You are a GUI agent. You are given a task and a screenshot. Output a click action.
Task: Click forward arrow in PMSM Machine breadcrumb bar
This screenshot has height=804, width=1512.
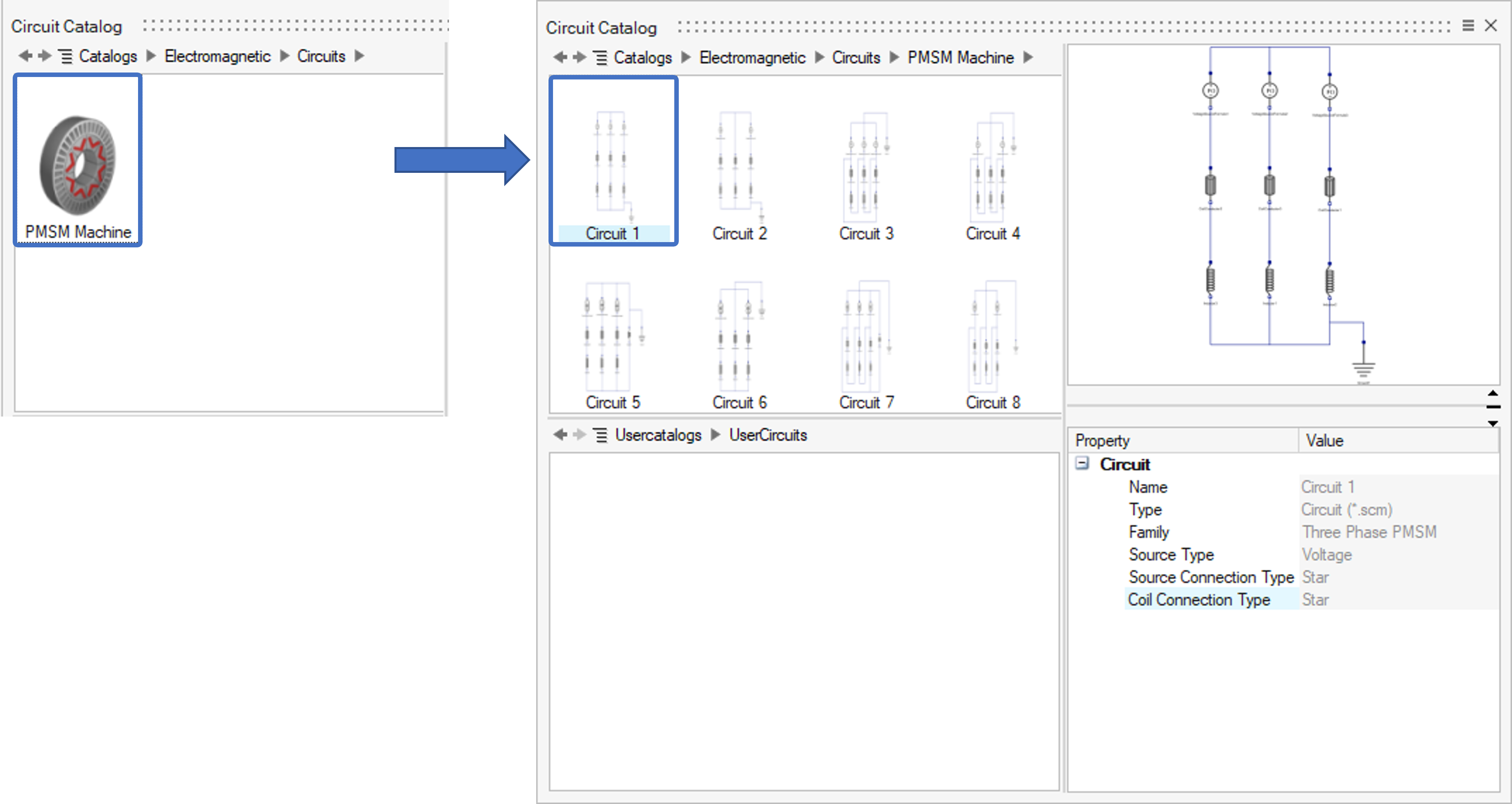click(x=579, y=57)
